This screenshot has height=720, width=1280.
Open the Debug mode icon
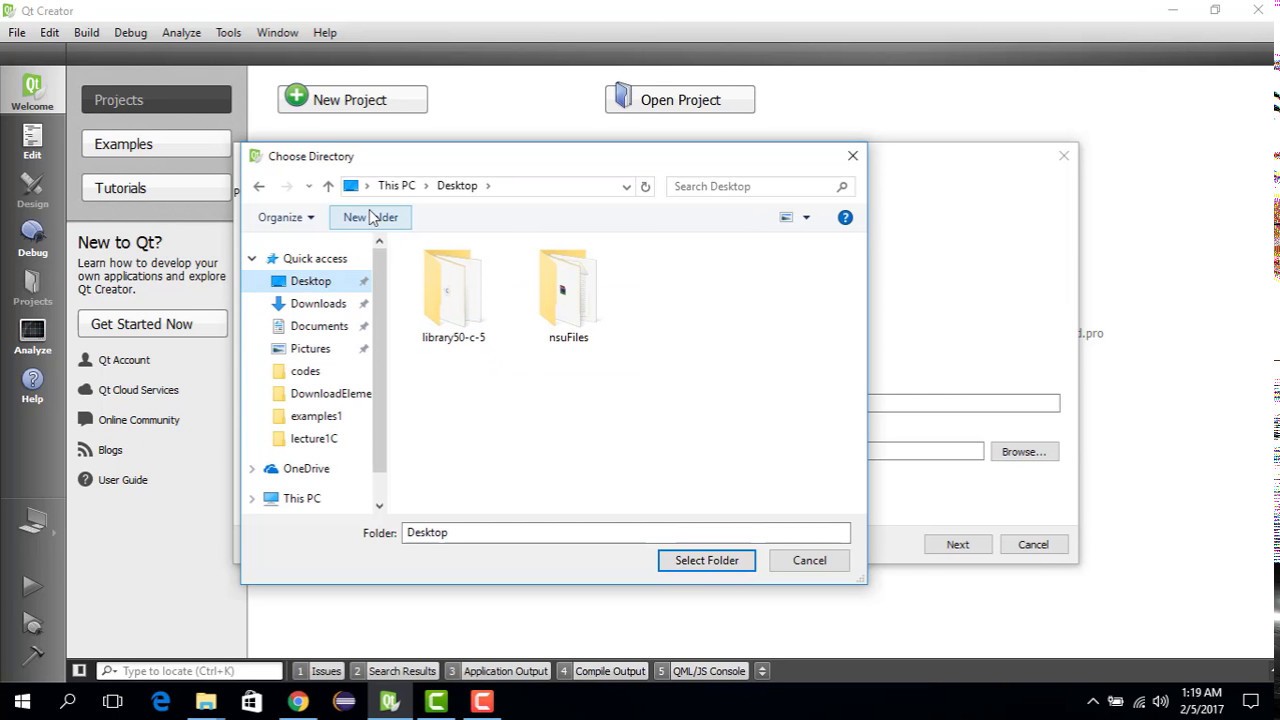32,240
